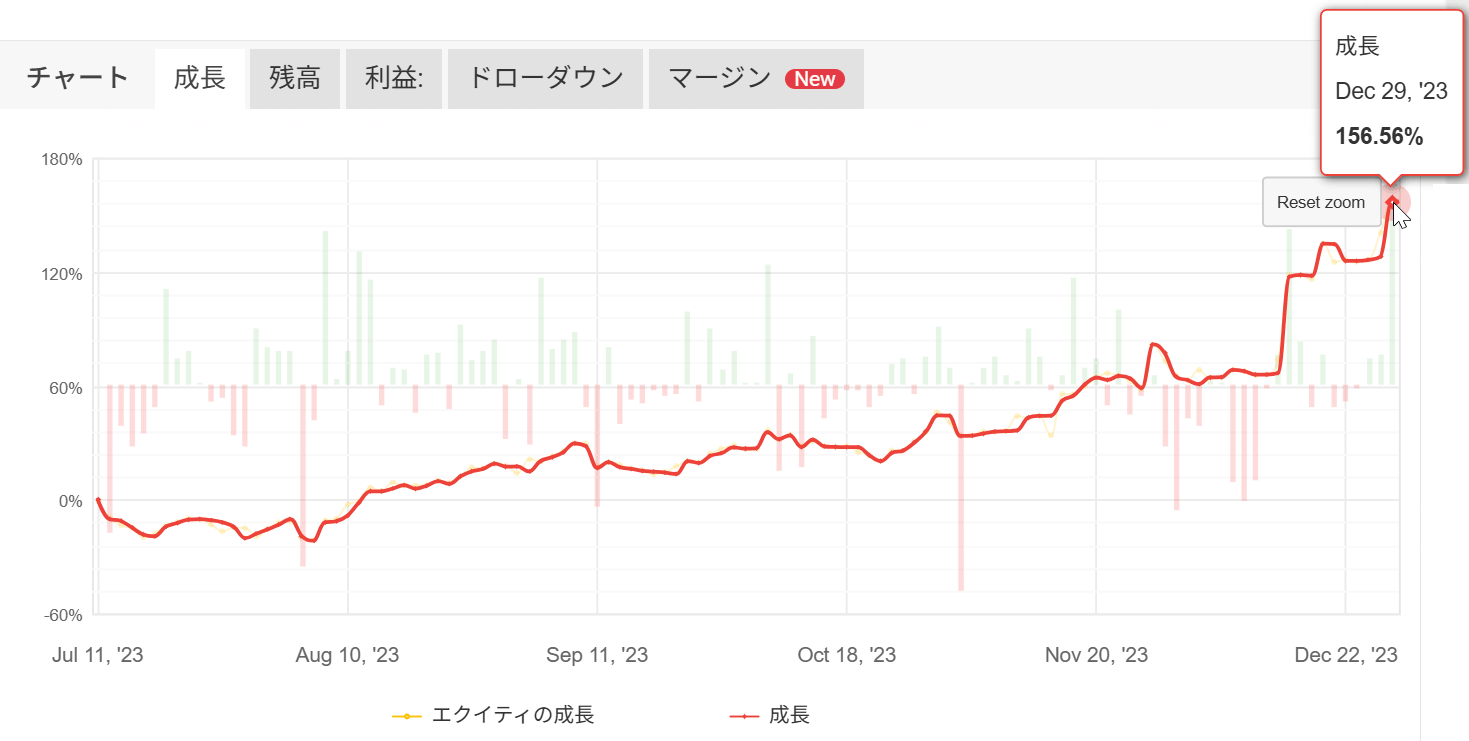Select the chart line's starting point at 0%
The width and height of the screenshot is (1469, 741).
click(98, 500)
